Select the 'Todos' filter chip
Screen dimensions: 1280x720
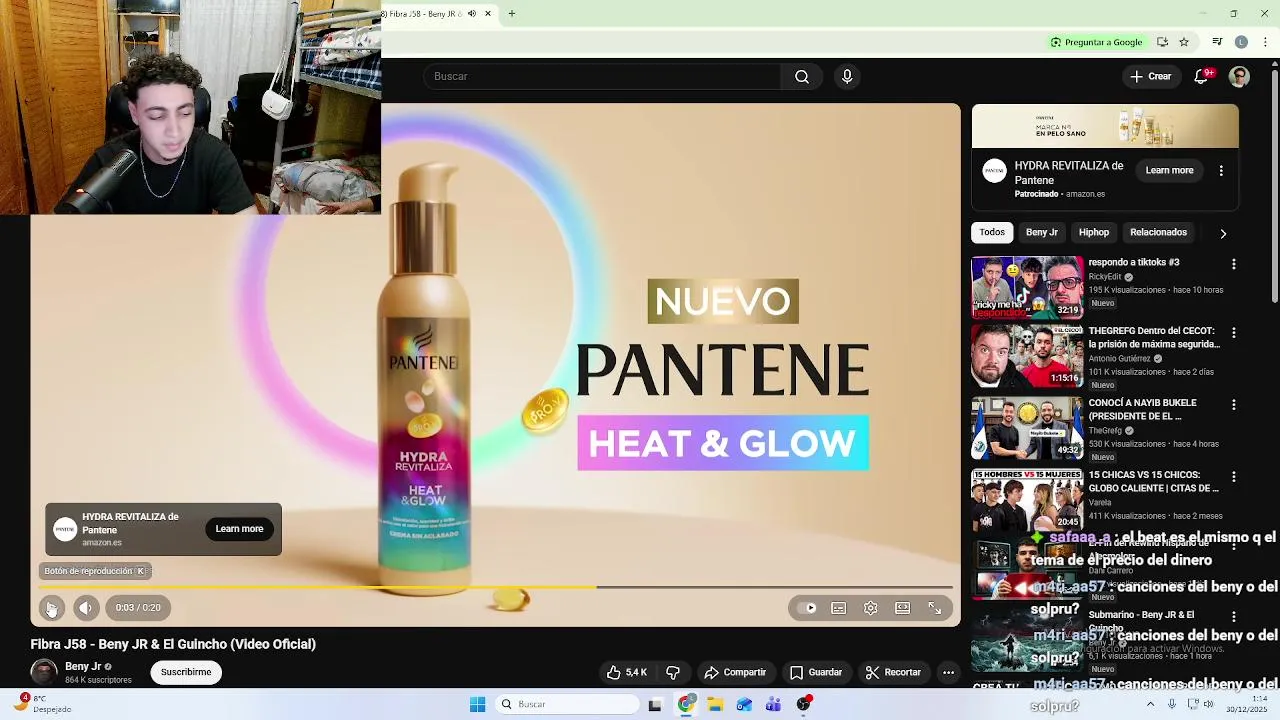pyautogui.click(x=992, y=233)
